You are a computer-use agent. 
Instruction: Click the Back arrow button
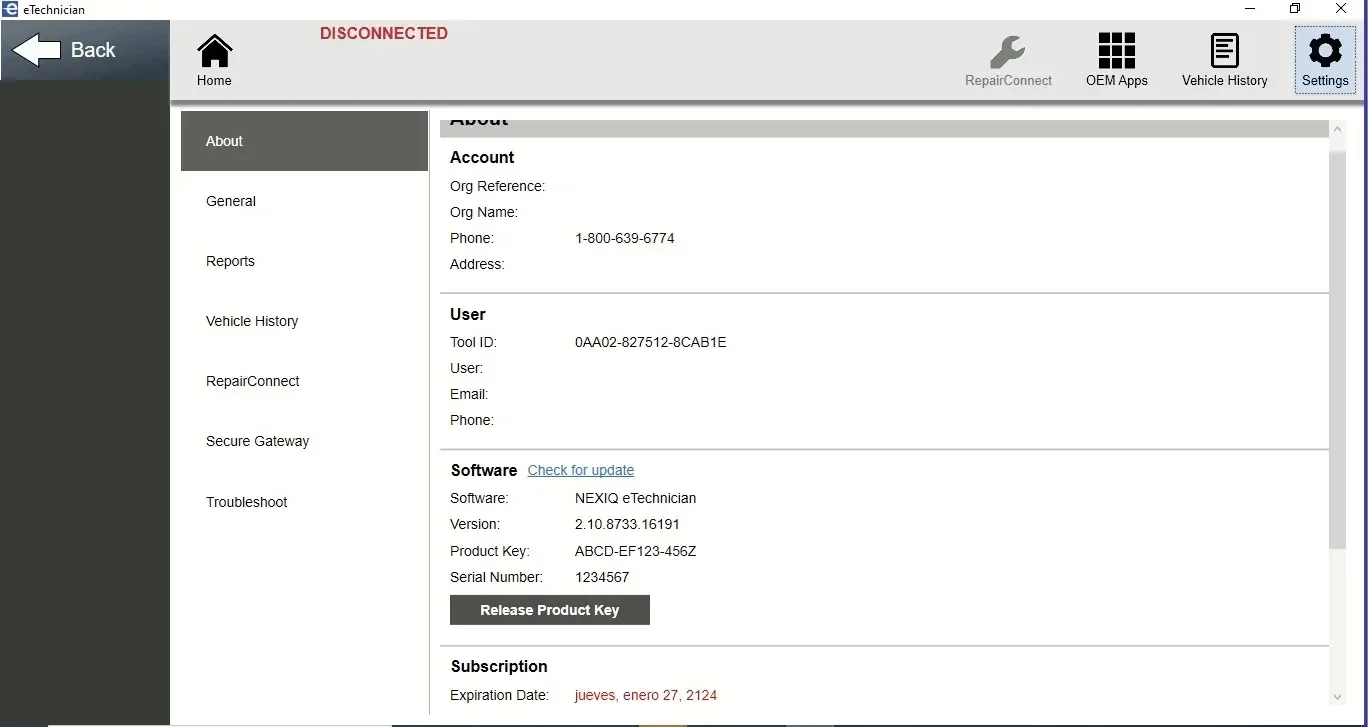pyautogui.click(x=85, y=50)
